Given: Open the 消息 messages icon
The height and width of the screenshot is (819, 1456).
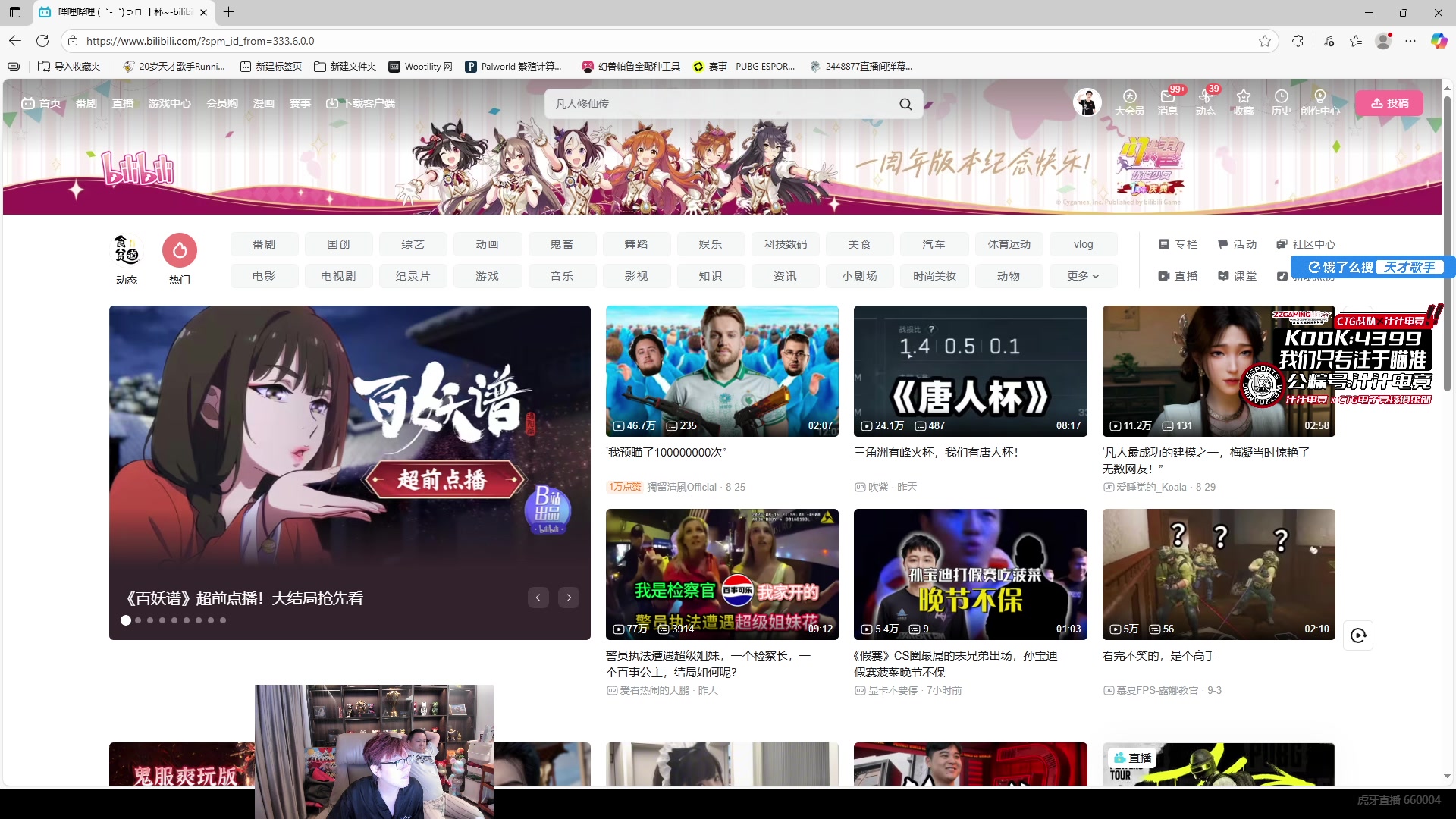Looking at the screenshot, I should (x=1168, y=102).
